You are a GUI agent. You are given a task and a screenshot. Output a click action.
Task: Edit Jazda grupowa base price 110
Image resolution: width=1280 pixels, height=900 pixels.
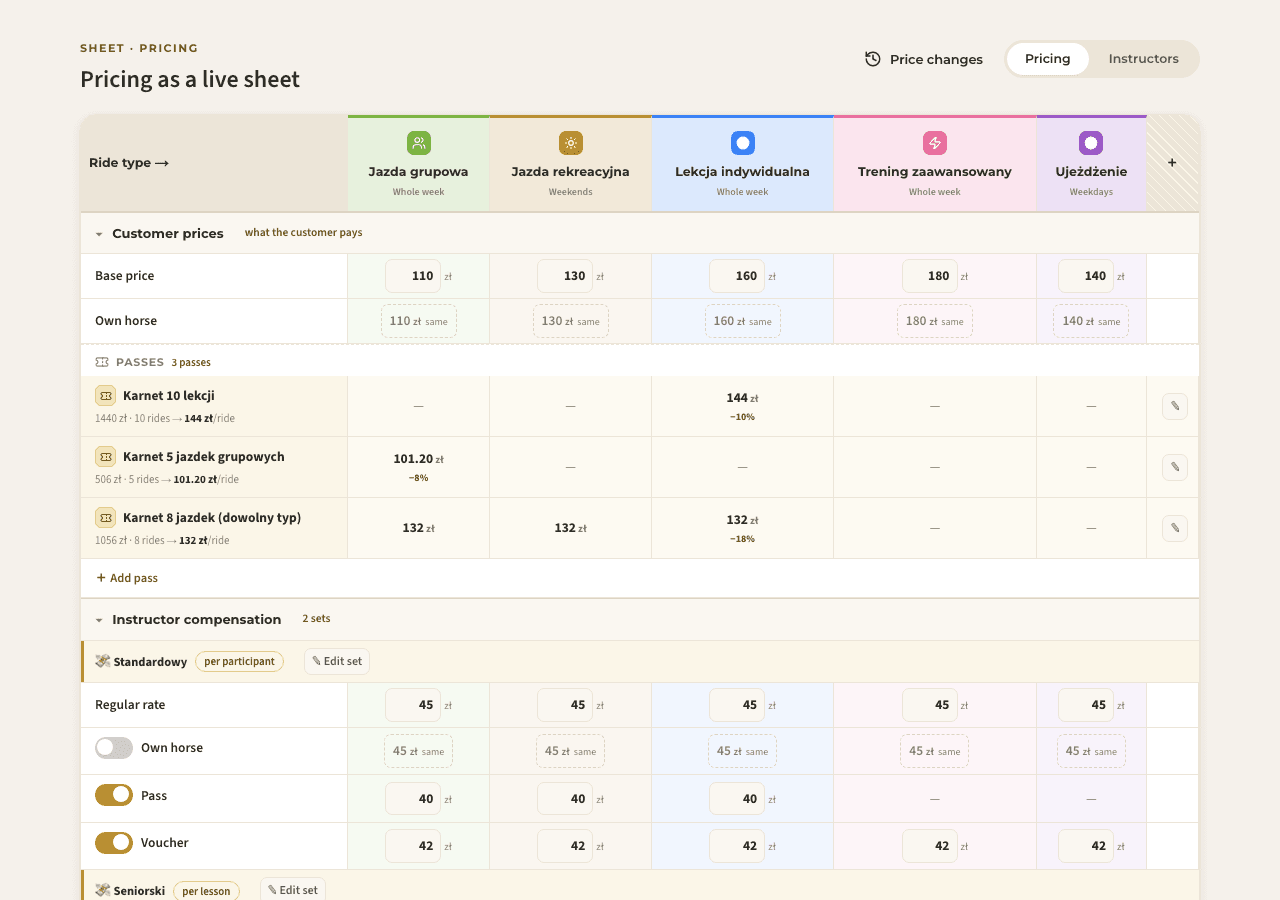coord(413,276)
